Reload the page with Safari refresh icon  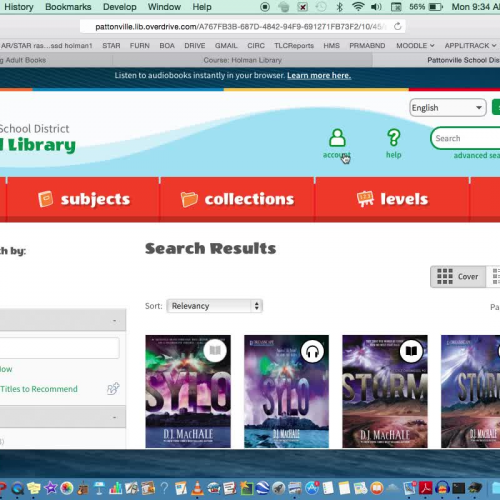[397, 26]
